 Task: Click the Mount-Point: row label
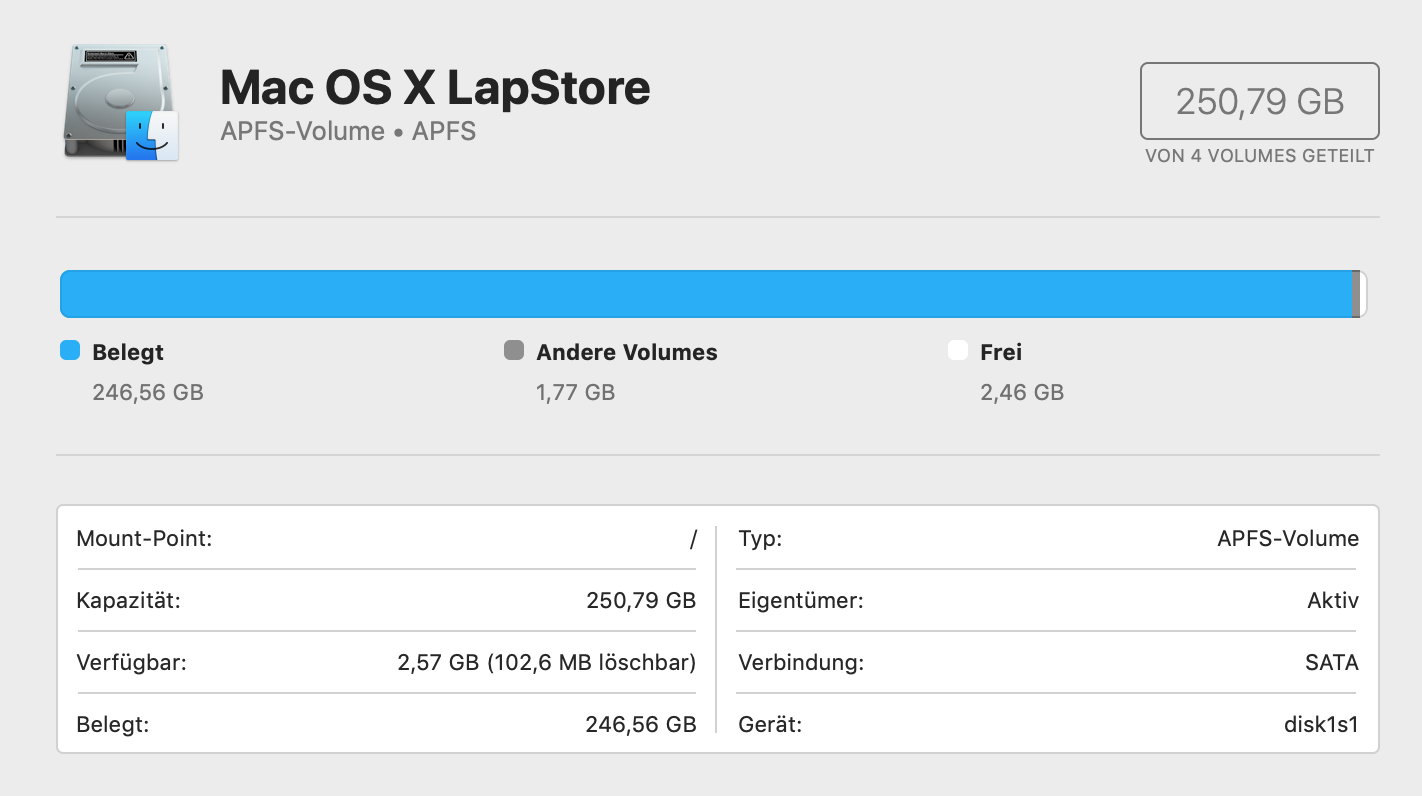[x=145, y=539]
